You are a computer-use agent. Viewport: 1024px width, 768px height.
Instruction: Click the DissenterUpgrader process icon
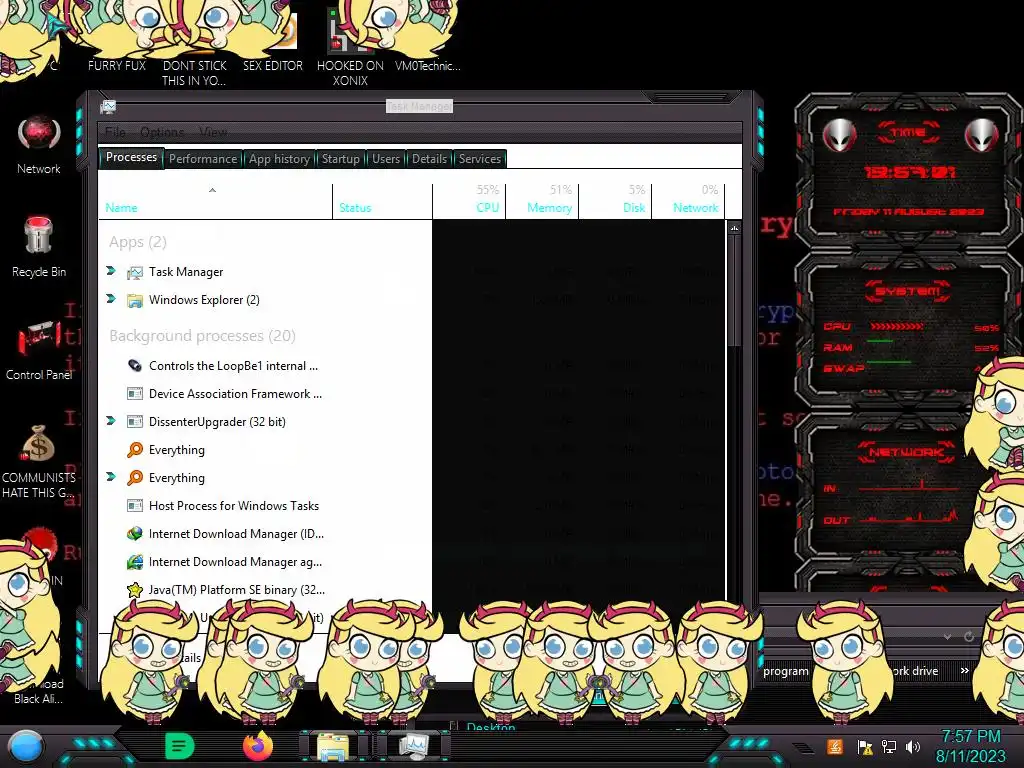point(135,422)
